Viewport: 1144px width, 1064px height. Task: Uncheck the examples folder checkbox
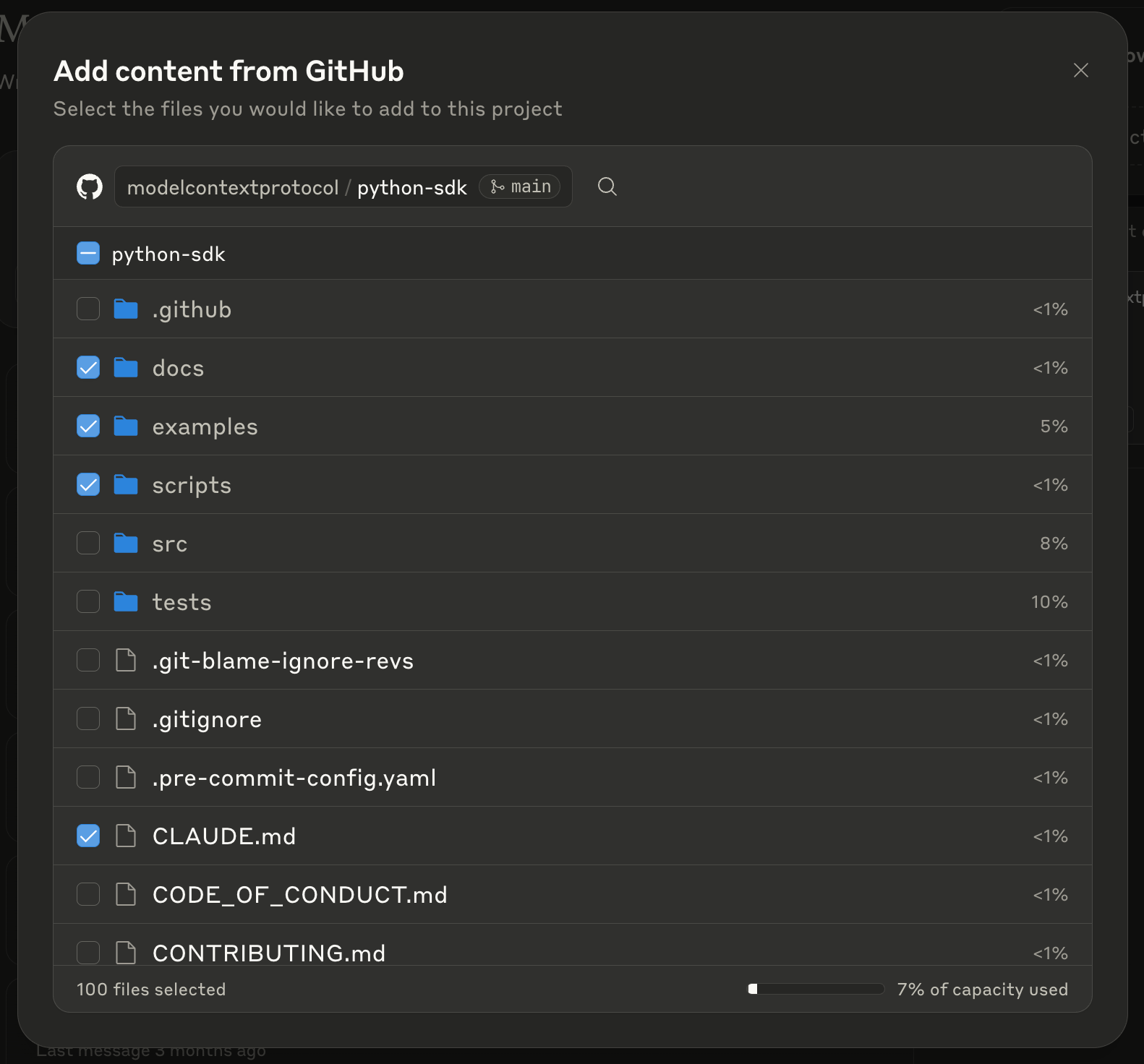88,426
